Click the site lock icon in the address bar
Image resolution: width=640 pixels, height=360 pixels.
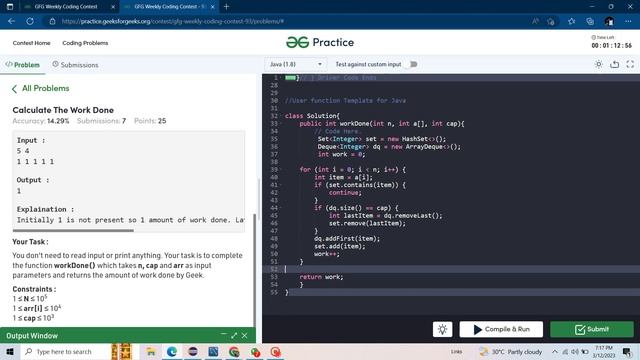point(52,21)
